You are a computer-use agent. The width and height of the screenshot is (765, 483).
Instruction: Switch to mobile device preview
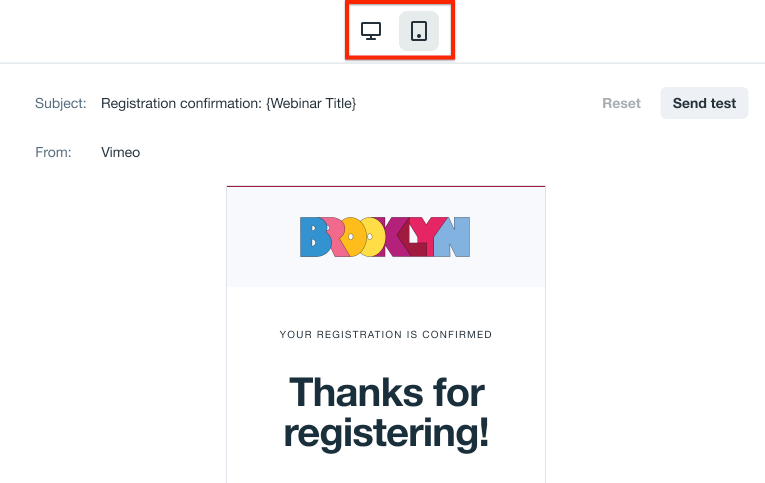[x=419, y=31]
